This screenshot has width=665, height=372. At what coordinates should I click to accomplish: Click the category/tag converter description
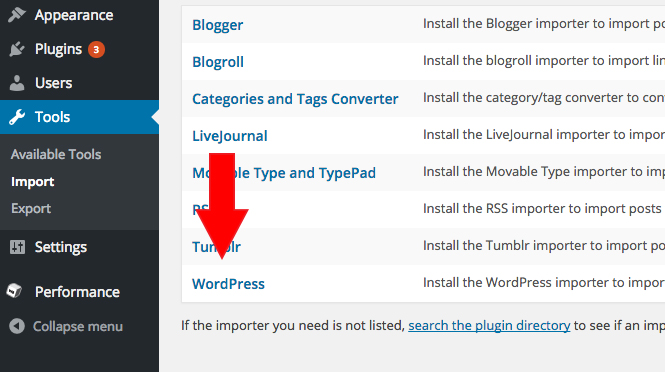coord(544,98)
